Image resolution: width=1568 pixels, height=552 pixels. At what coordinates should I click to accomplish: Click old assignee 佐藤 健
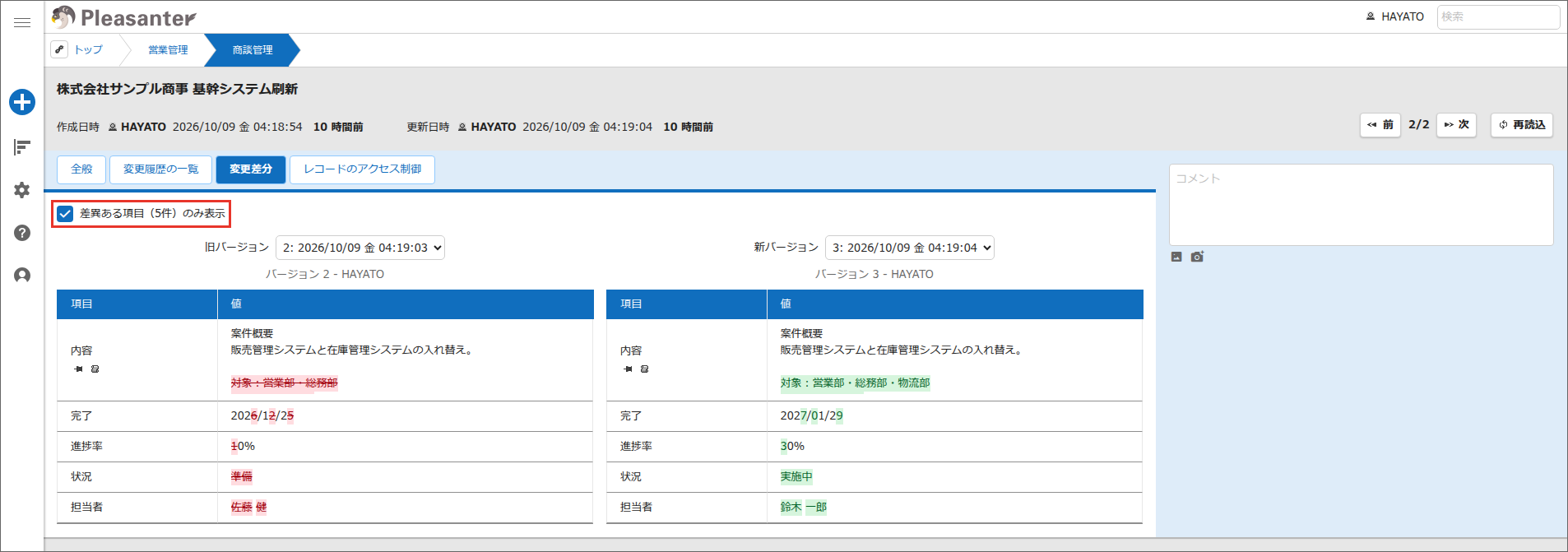[x=248, y=507]
